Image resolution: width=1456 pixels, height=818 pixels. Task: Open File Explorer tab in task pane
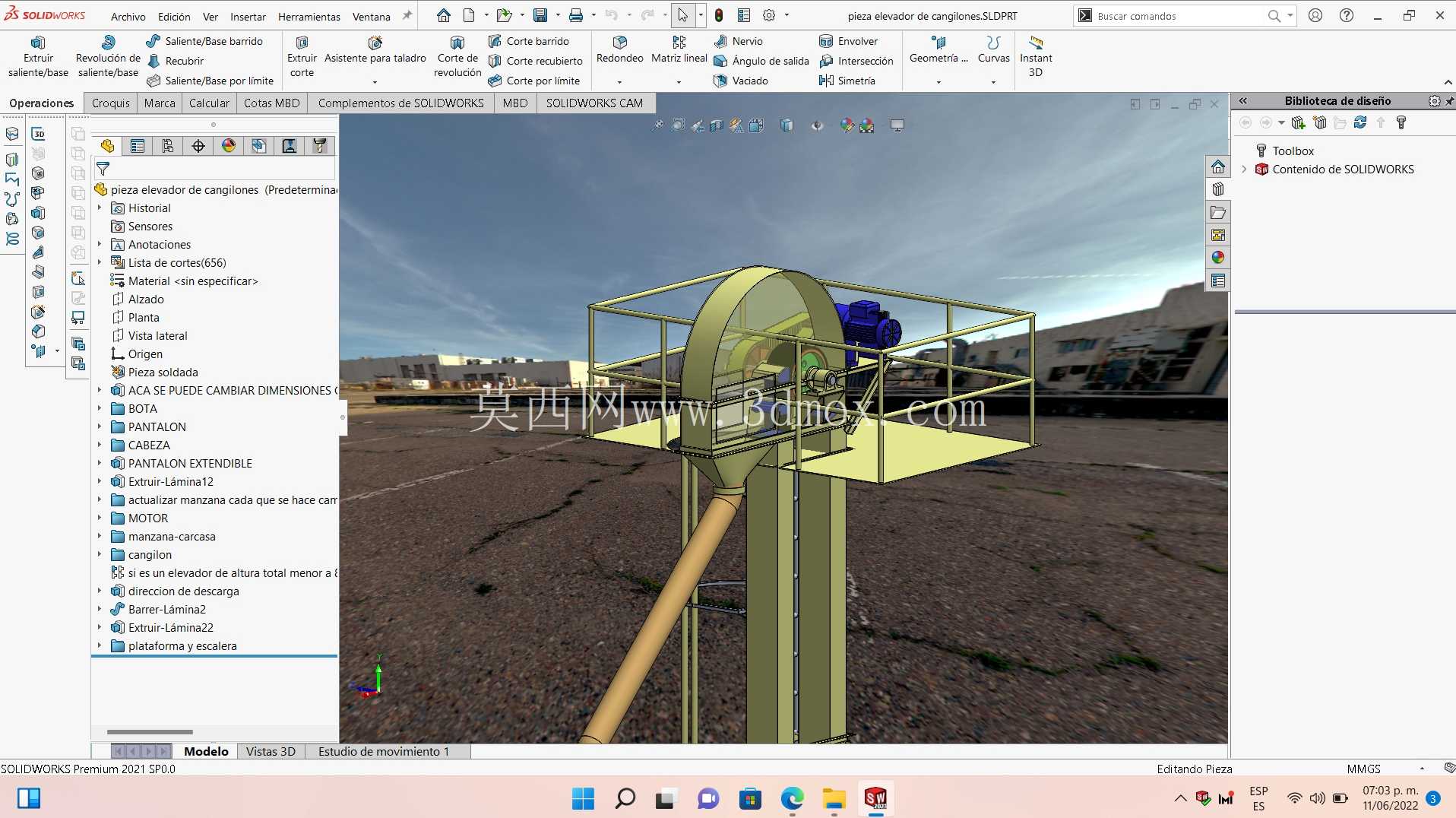[1218, 212]
